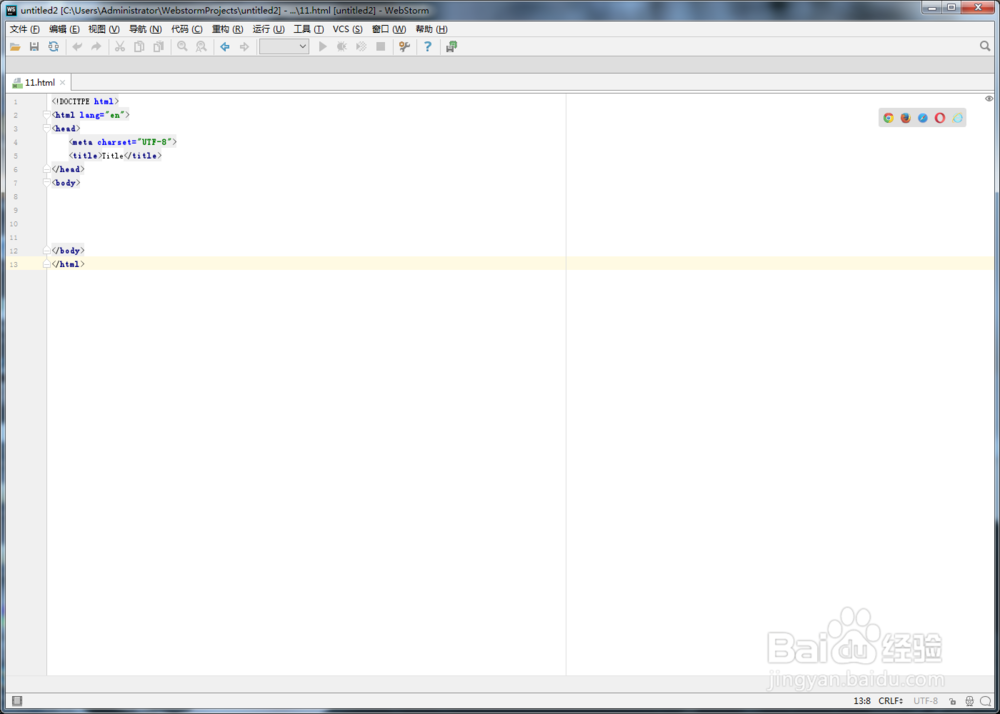The height and width of the screenshot is (714, 1000).
Task: Open 11.html in Chrome browser
Action: pyautogui.click(x=888, y=117)
